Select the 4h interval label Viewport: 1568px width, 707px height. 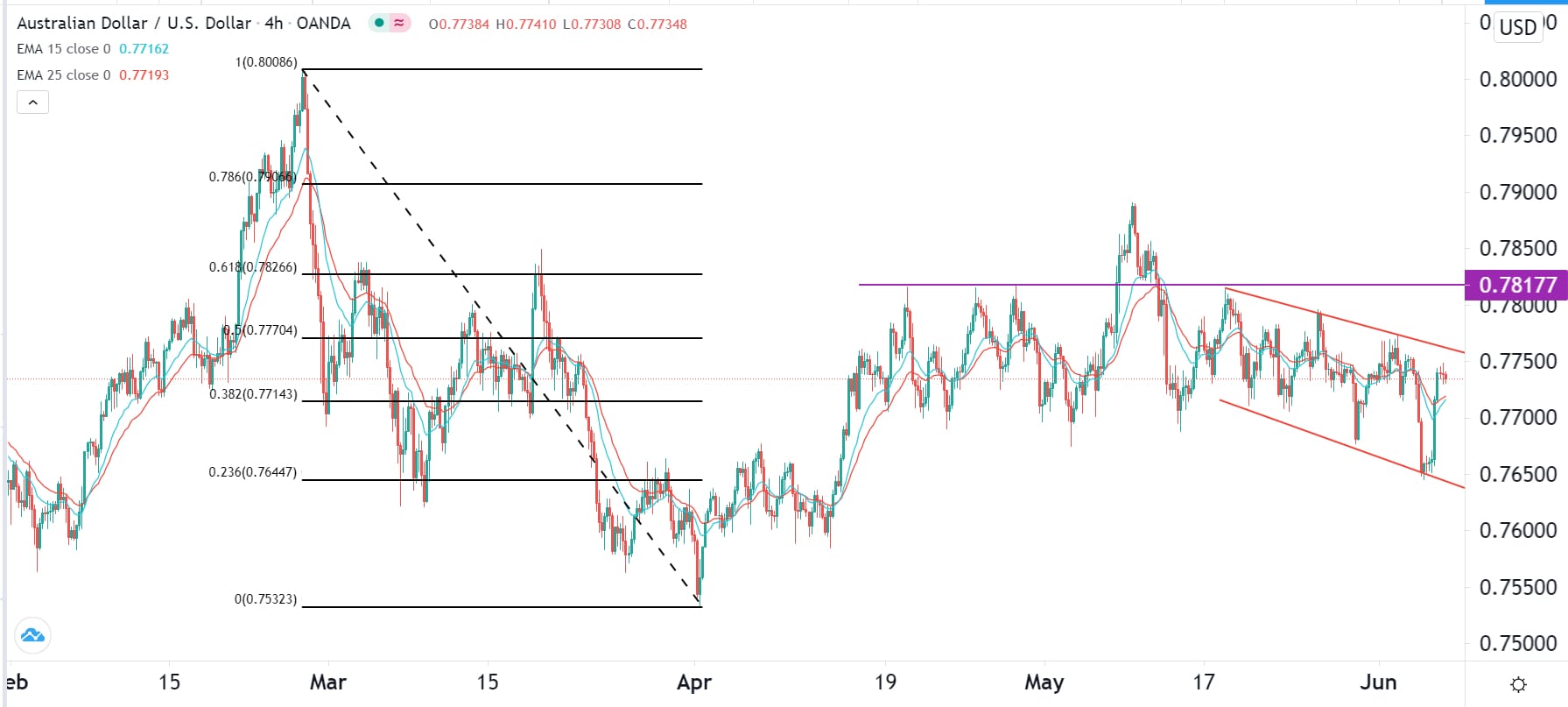click(273, 24)
